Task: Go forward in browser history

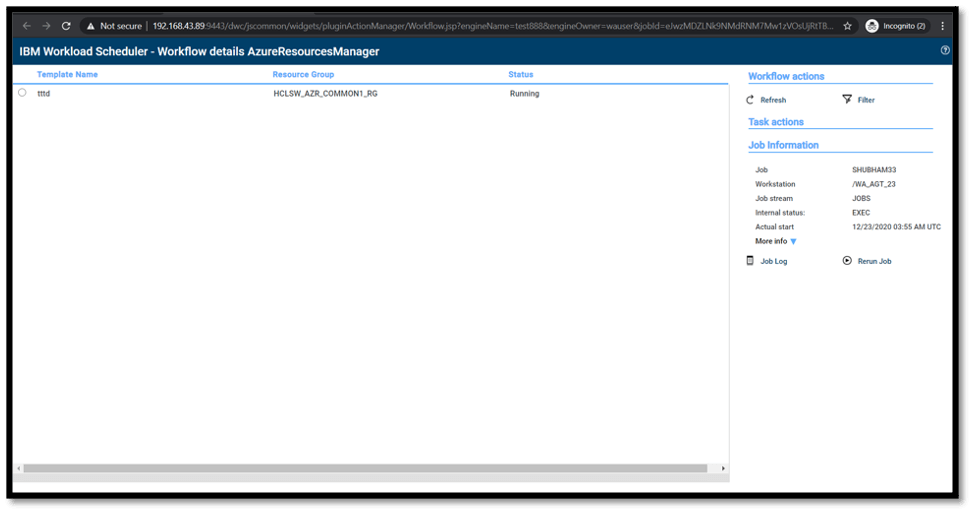Action: (46, 26)
